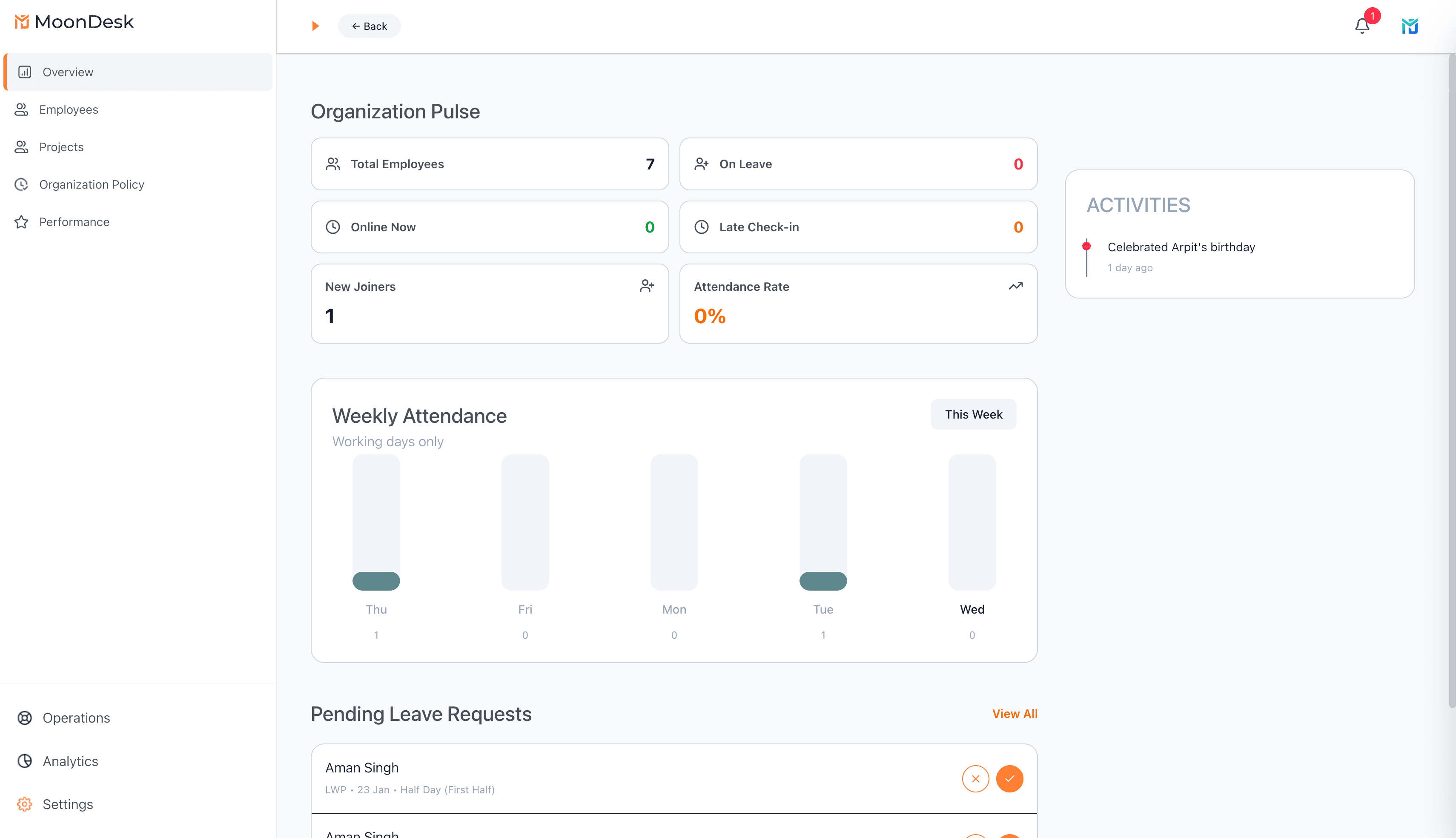
Task: Click the Employees people icon in sidebar
Action: [21, 109]
